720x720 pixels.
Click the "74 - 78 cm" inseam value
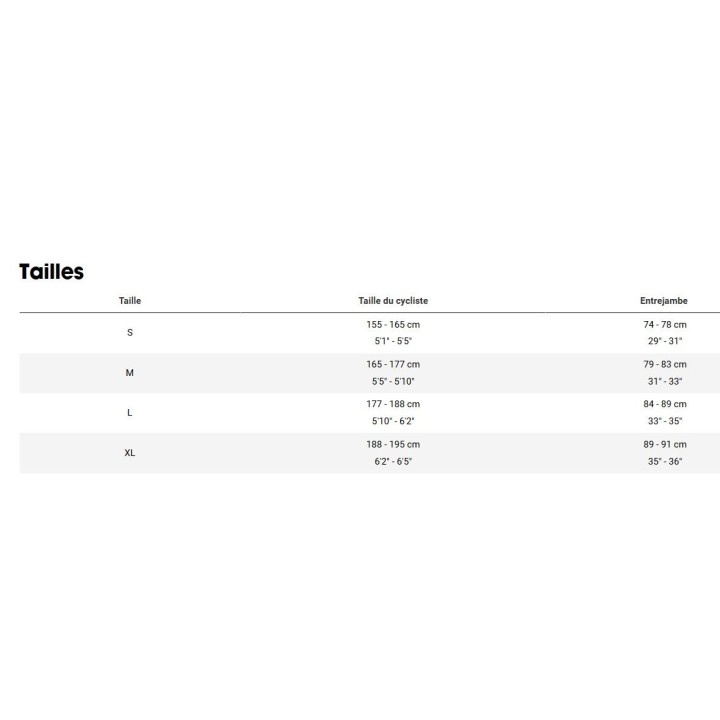tap(665, 325)
